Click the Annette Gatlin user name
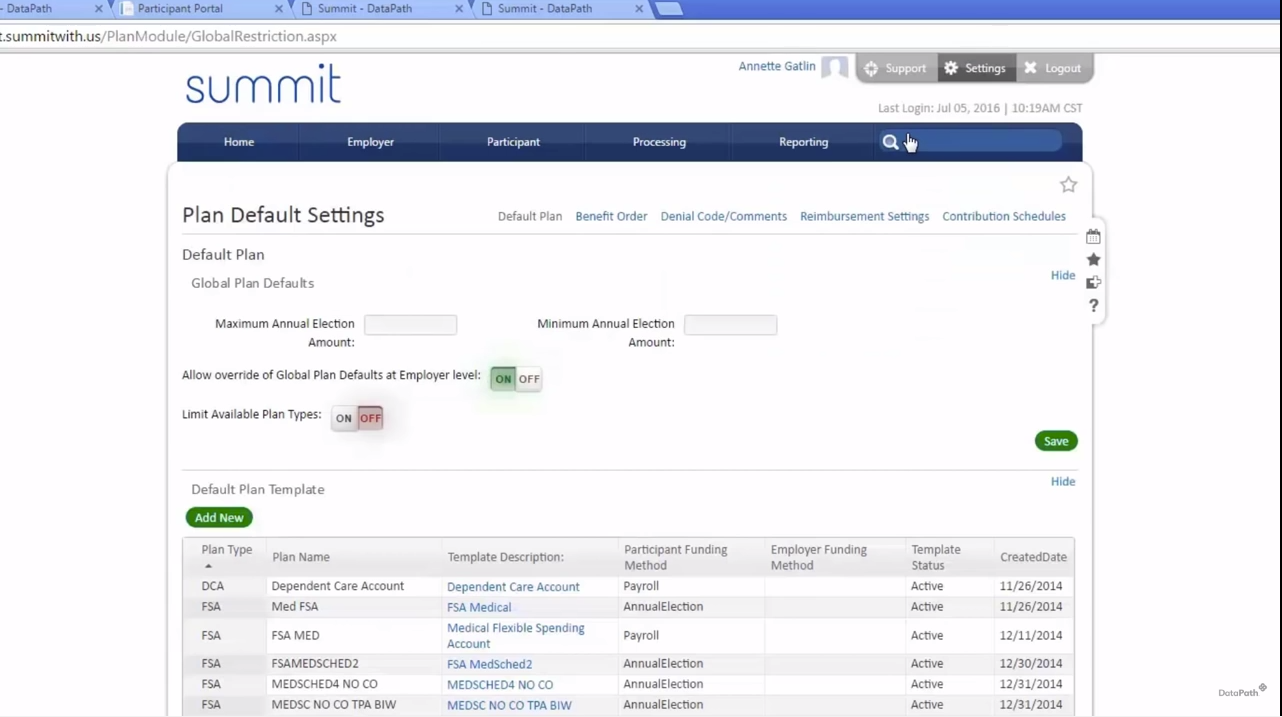The height and width of the screenshot is (717, 1282). coord(777,66)
